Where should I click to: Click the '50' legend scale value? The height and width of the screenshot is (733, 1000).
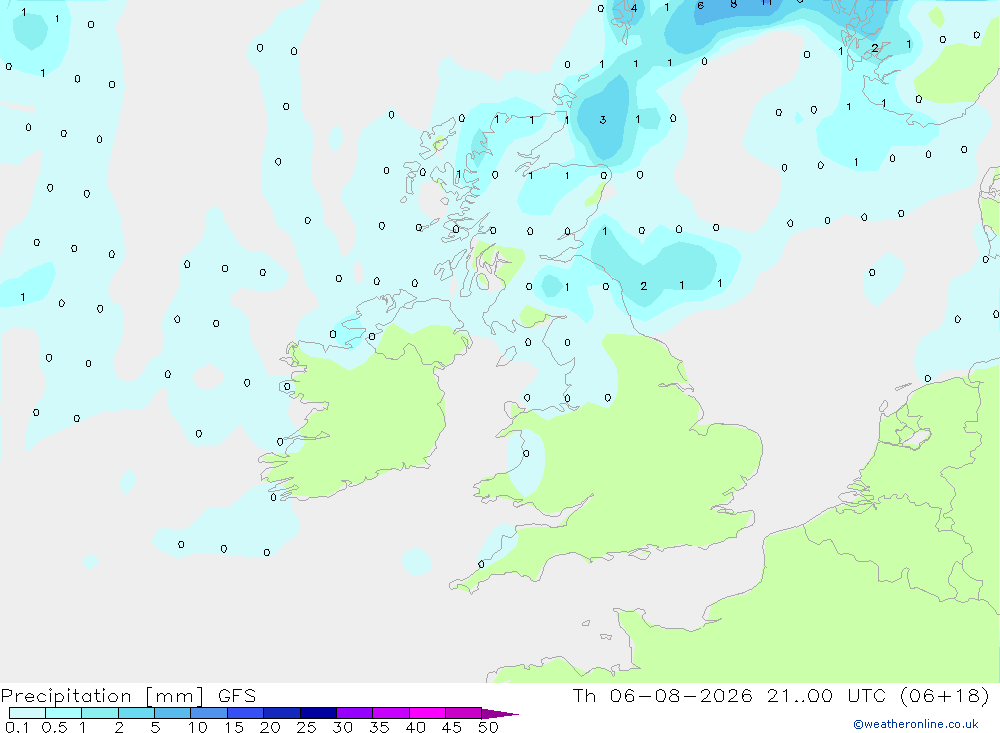[488, 727]
